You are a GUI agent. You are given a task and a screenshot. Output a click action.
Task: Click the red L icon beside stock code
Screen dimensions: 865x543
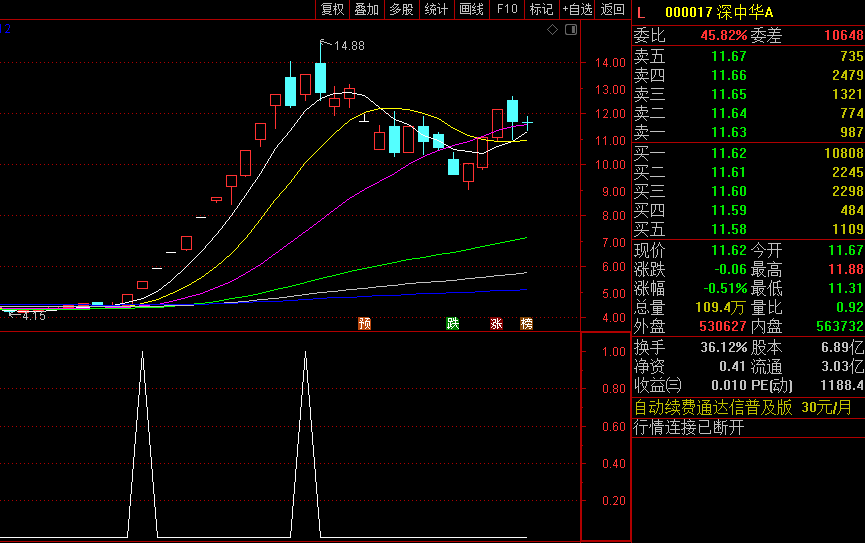point(641,12)
